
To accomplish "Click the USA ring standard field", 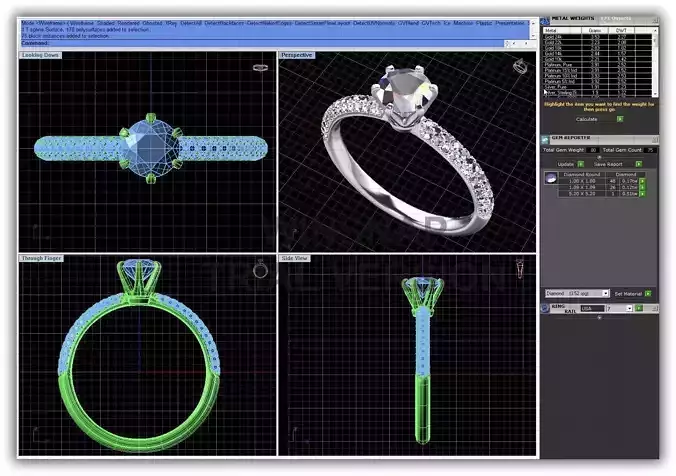I will 592,308.
